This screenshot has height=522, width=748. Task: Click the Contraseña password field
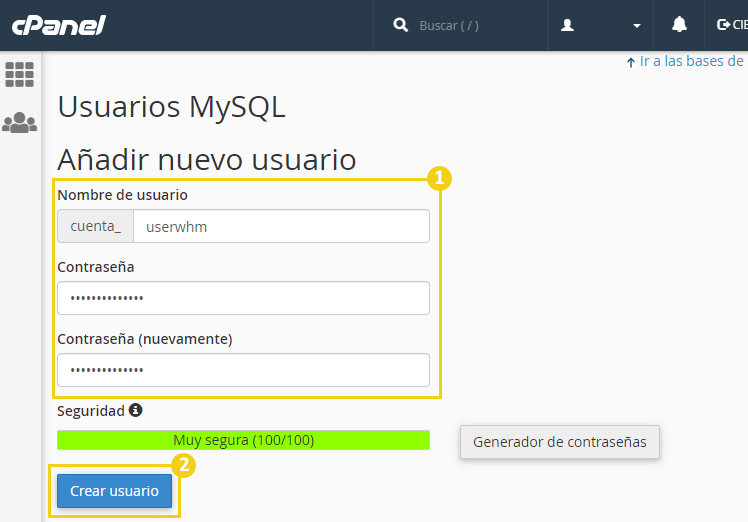(243, 298)
